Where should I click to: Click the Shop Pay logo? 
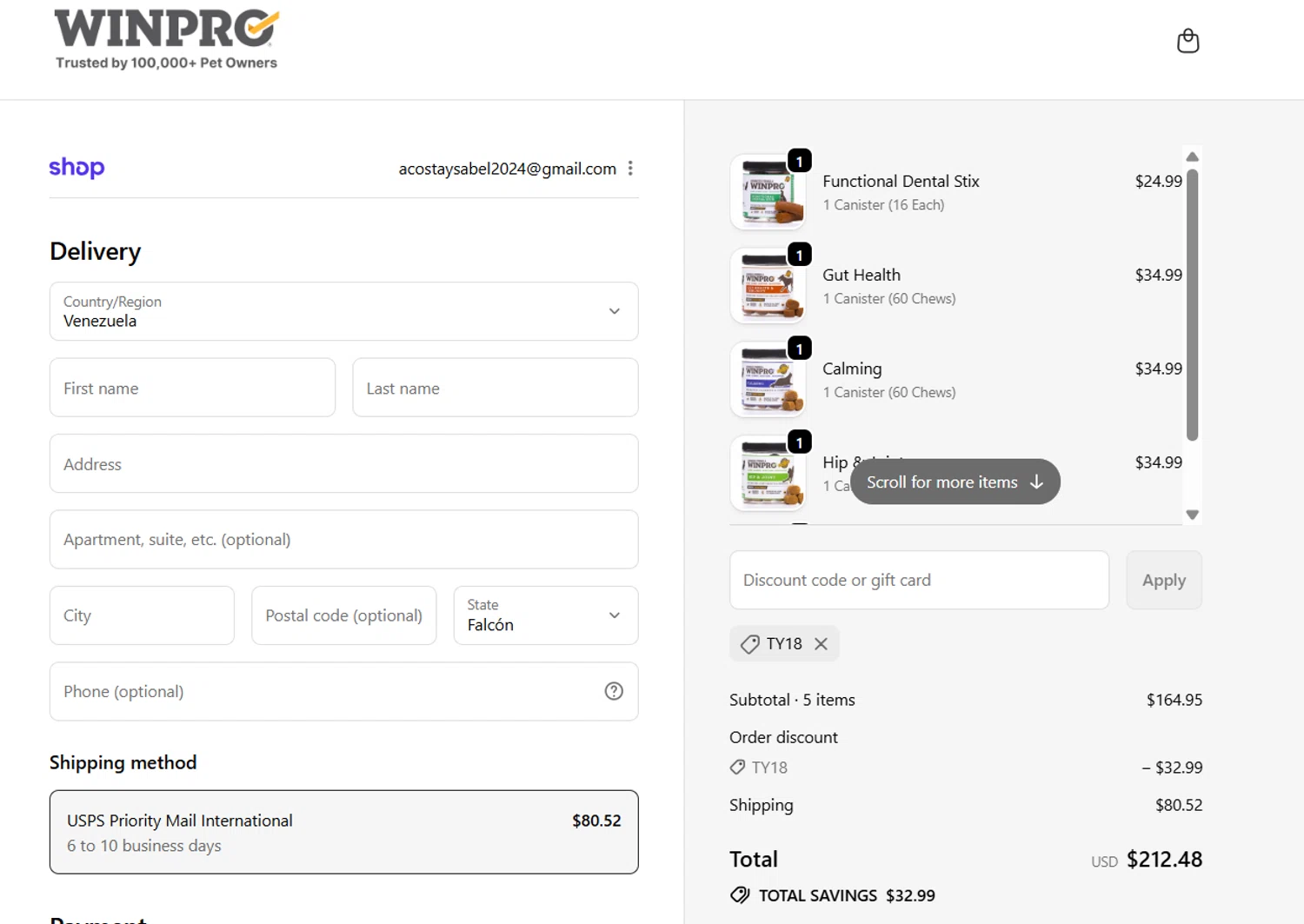[77, 167]
